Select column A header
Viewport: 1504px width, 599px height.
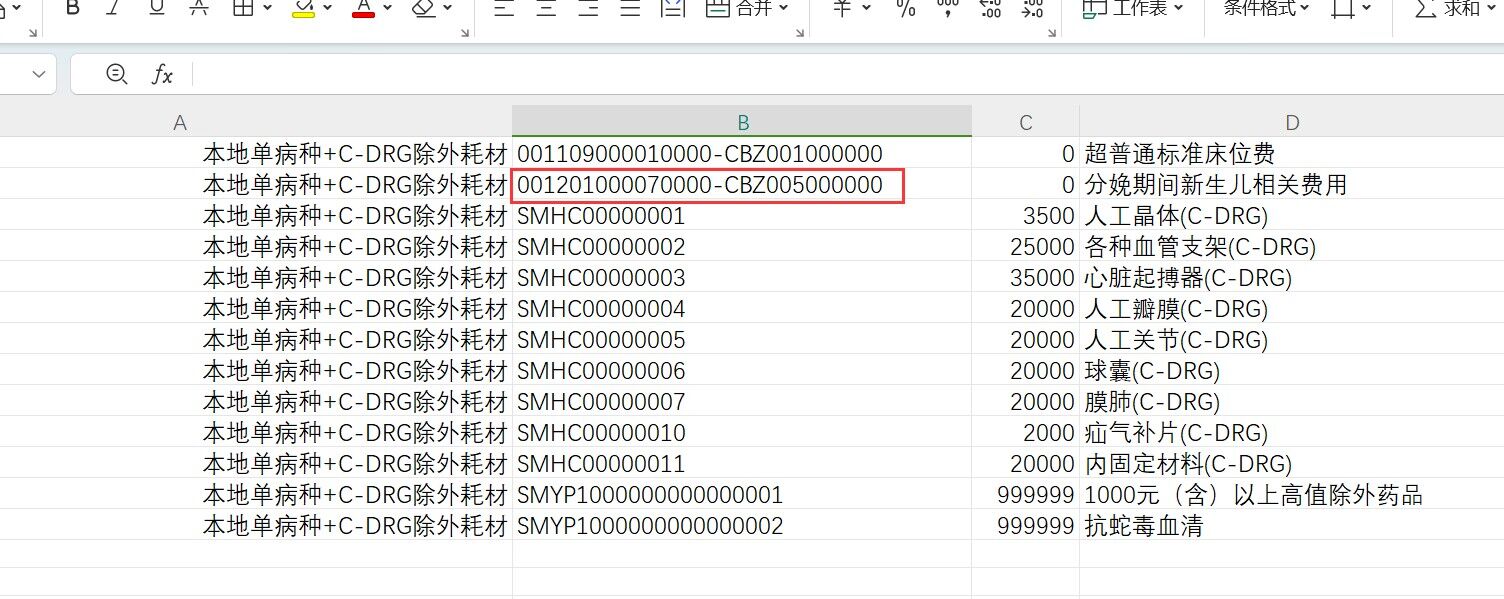tap(180, 122)
